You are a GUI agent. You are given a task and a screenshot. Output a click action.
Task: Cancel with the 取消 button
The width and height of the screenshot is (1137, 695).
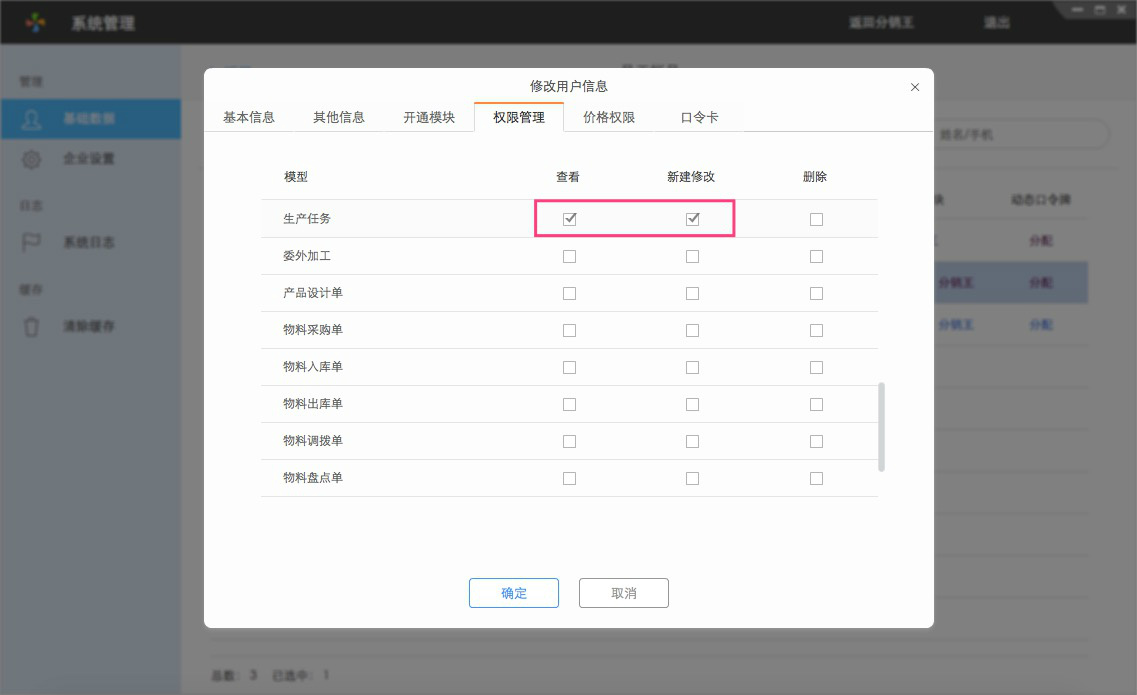pyautogui.click(x=624, y=593)
